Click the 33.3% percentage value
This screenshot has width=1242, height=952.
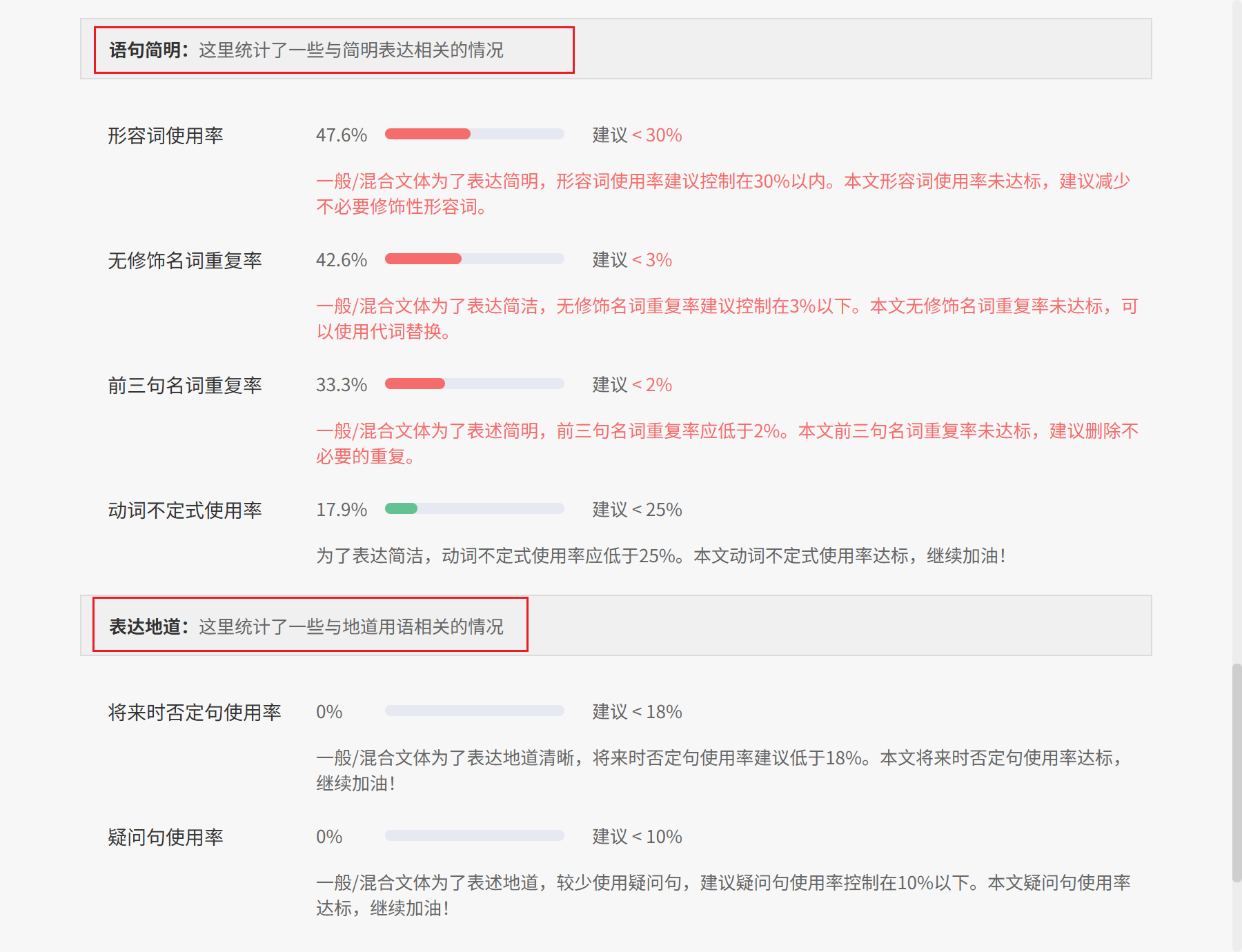click(x=342, y=385)
